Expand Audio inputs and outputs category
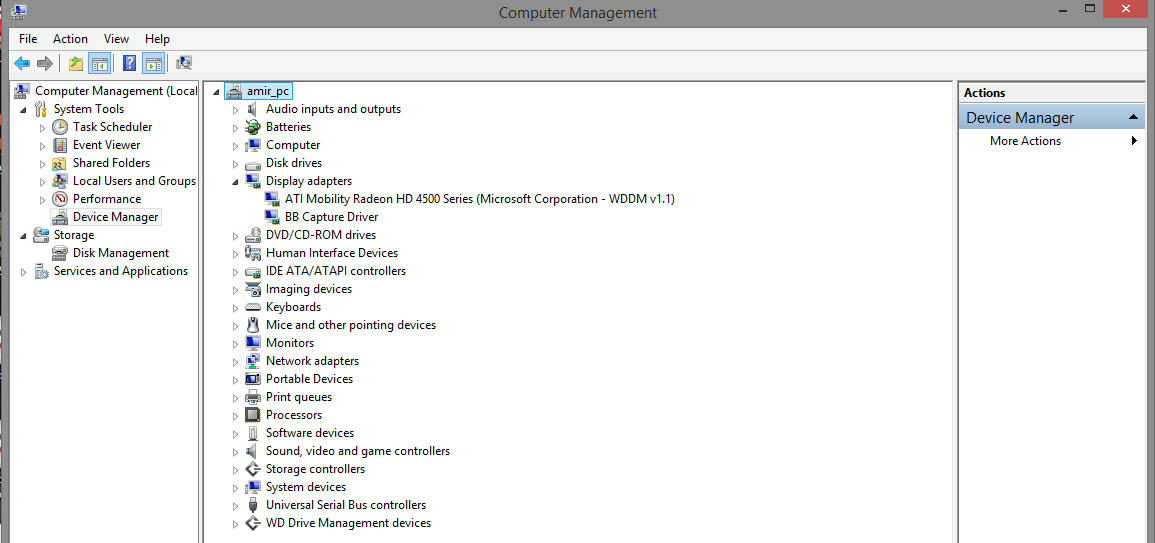The height and width of the screenshot is (543, 1155). click(236, 110)
